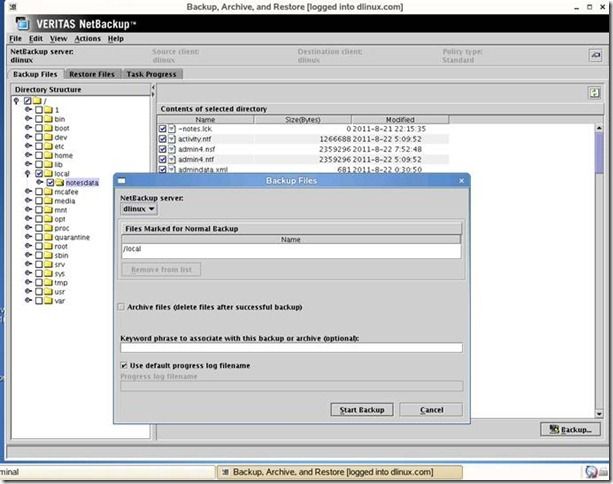Select the /local entry in marked files list
Image resolution: width=613 pixels, height=484 pixels.
point(291,249)
